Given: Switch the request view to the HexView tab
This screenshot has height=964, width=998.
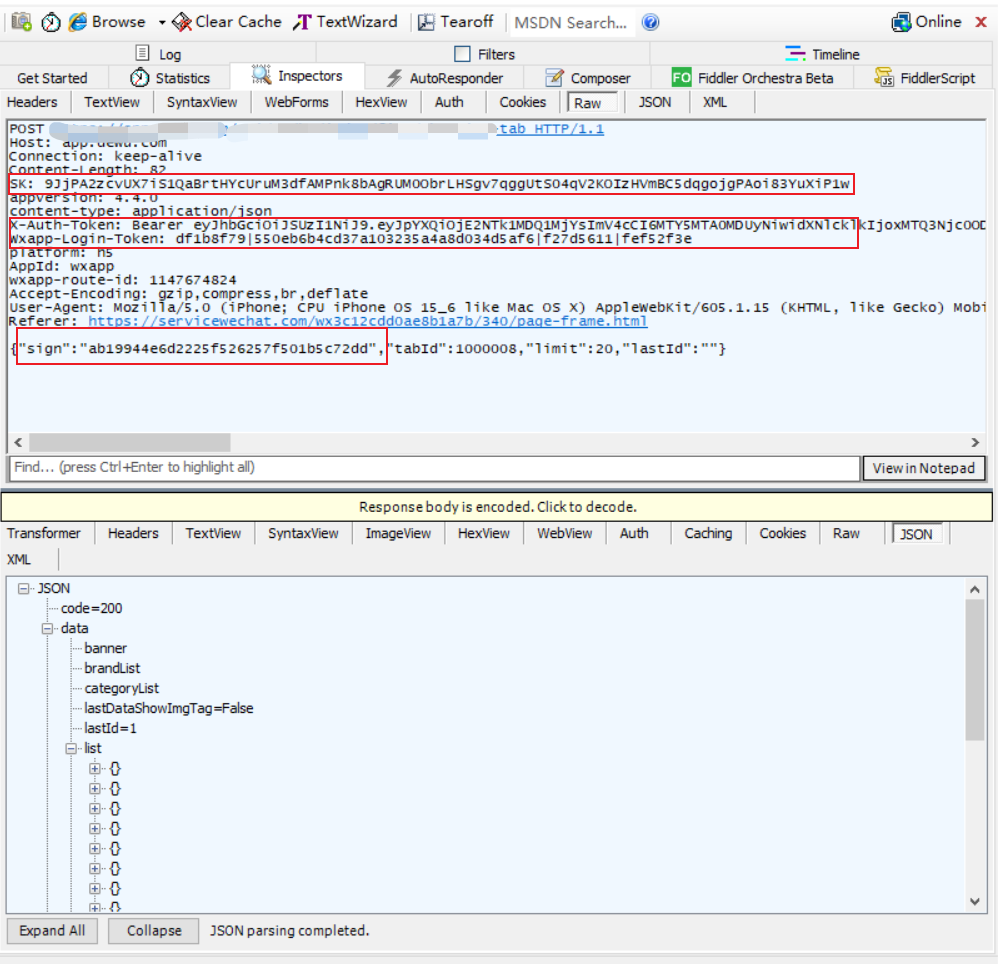Looking at the screenshot, I should coord(381,102).
